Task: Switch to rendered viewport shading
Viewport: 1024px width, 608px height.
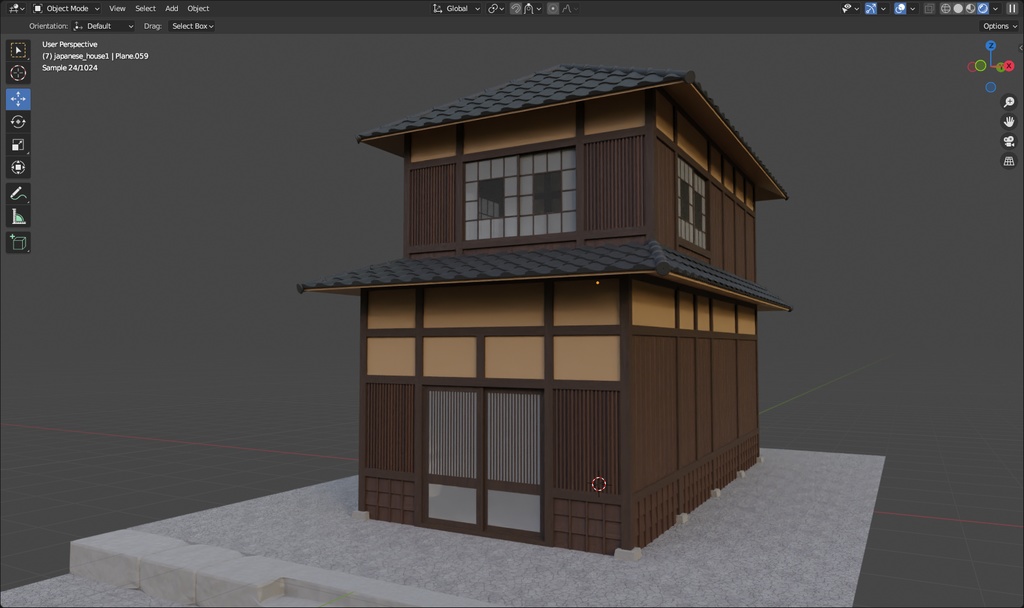Action: click(983, 8)
